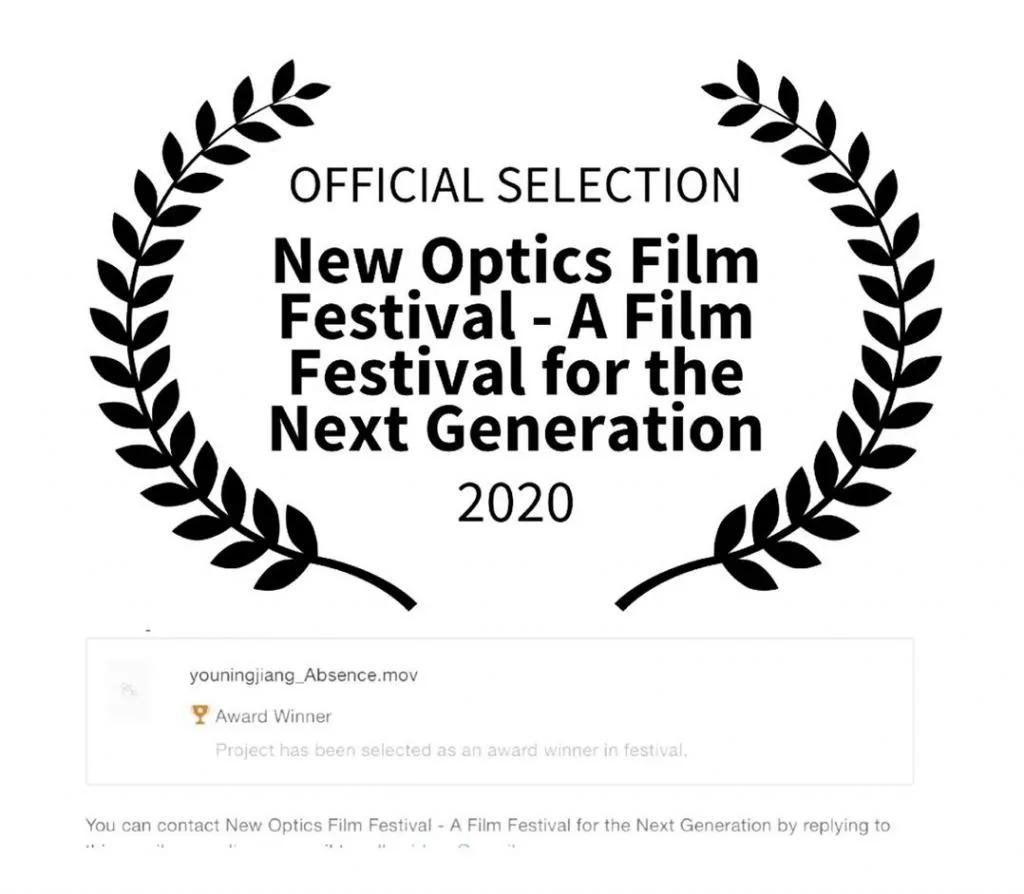1024x894 pixels.
Task: Select the 'Project has been selected' description line
Action: 451,750
